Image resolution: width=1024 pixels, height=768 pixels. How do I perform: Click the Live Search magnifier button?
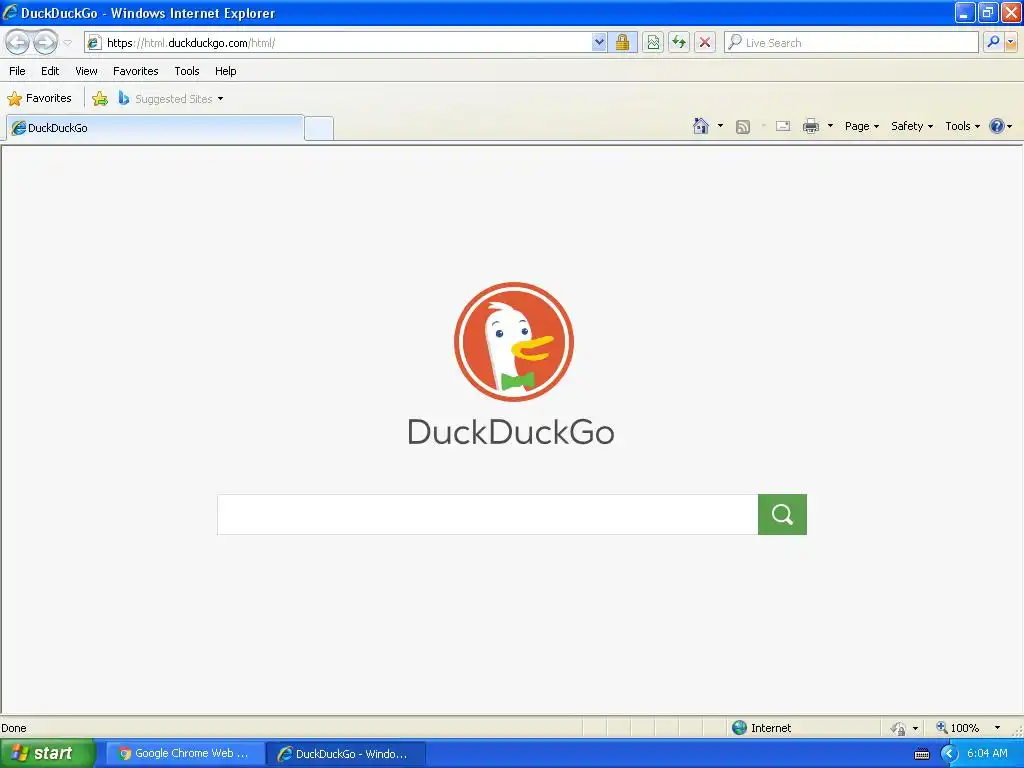993,43
